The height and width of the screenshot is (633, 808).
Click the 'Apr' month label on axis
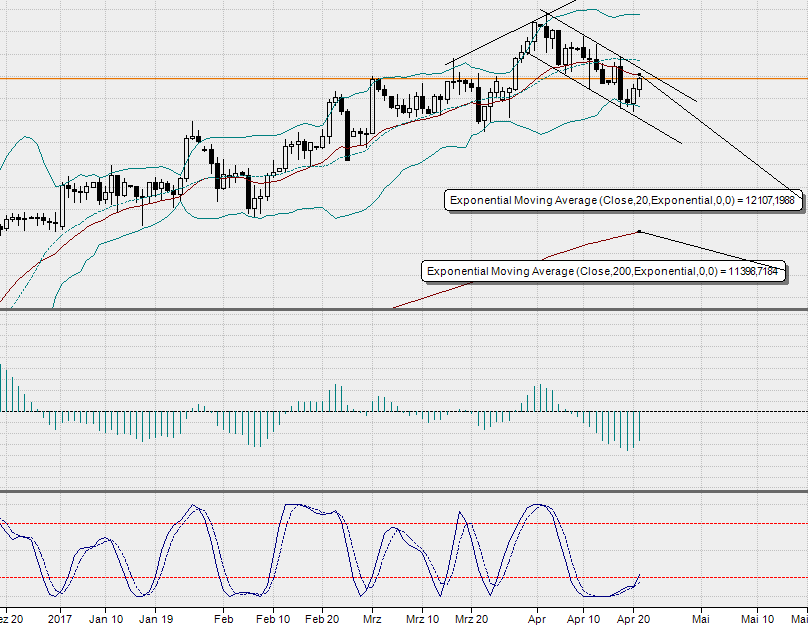[x=537, y=619]
